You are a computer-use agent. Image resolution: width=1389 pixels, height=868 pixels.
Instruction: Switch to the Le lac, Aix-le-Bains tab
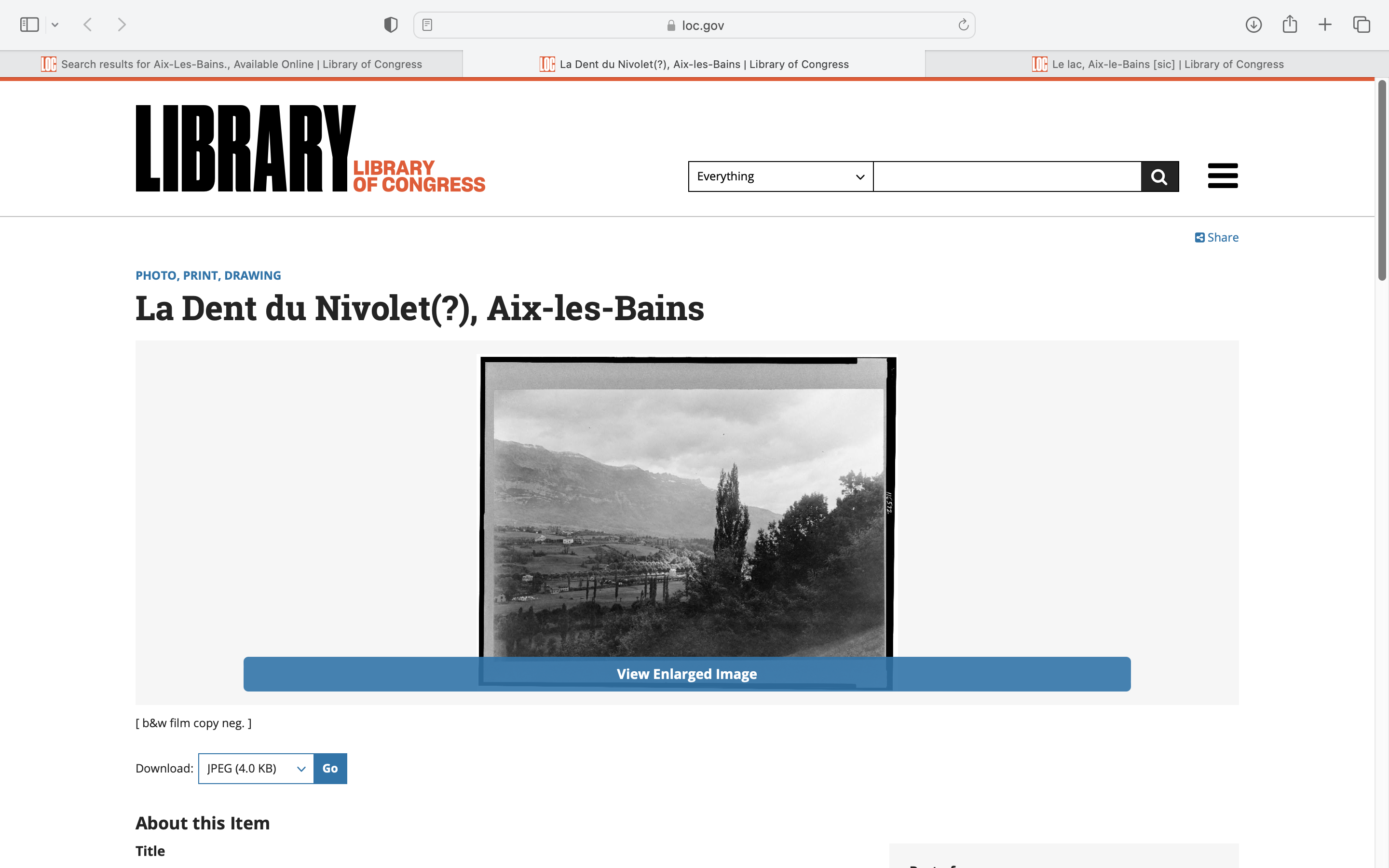[x=1157, y=64]
